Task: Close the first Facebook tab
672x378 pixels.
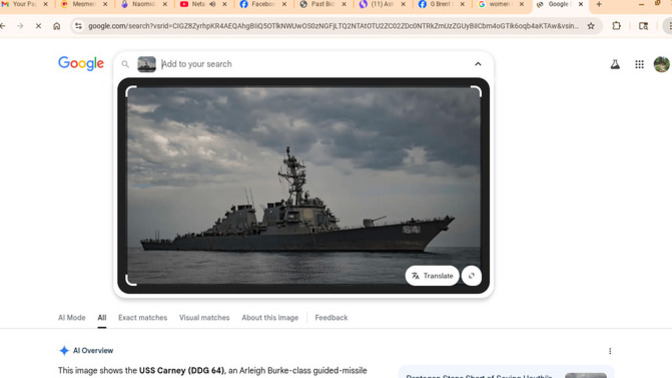Action: point(284,4)
